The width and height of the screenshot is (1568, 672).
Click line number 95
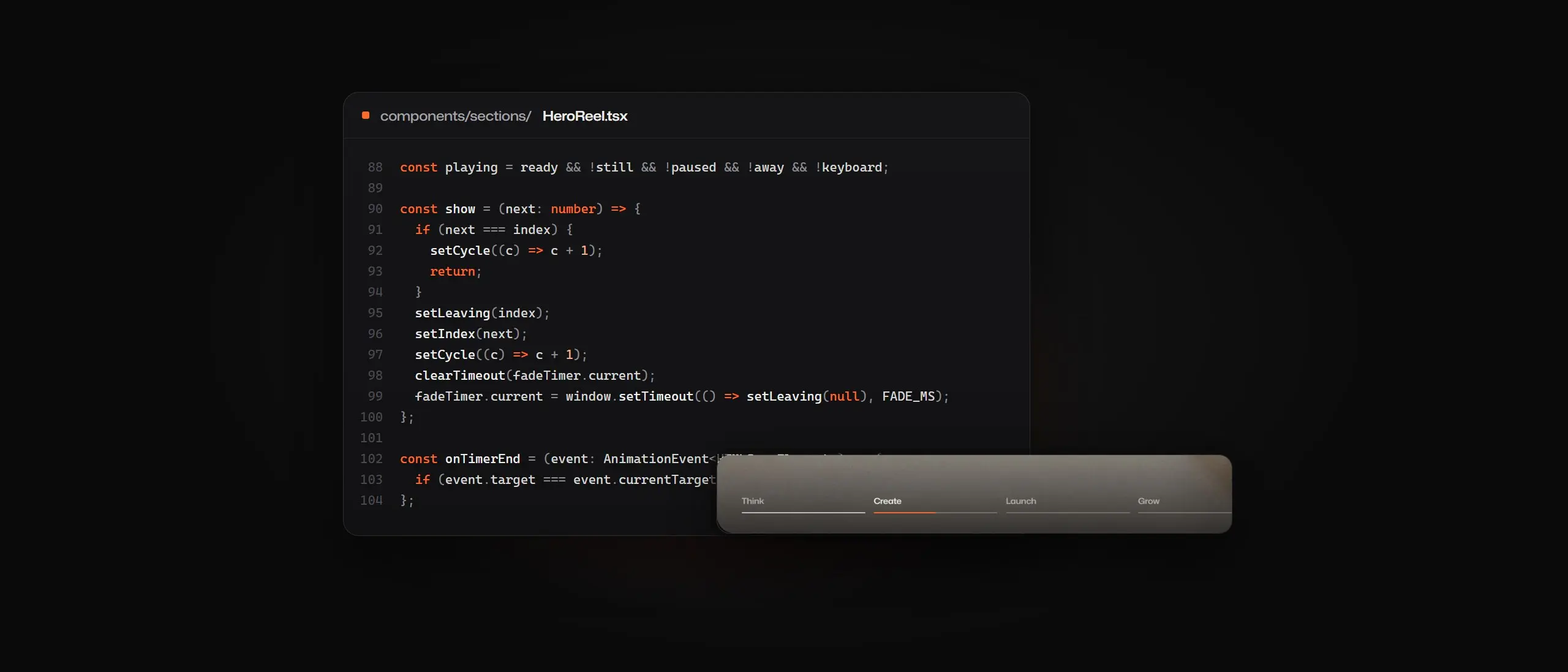coord(375,313)
